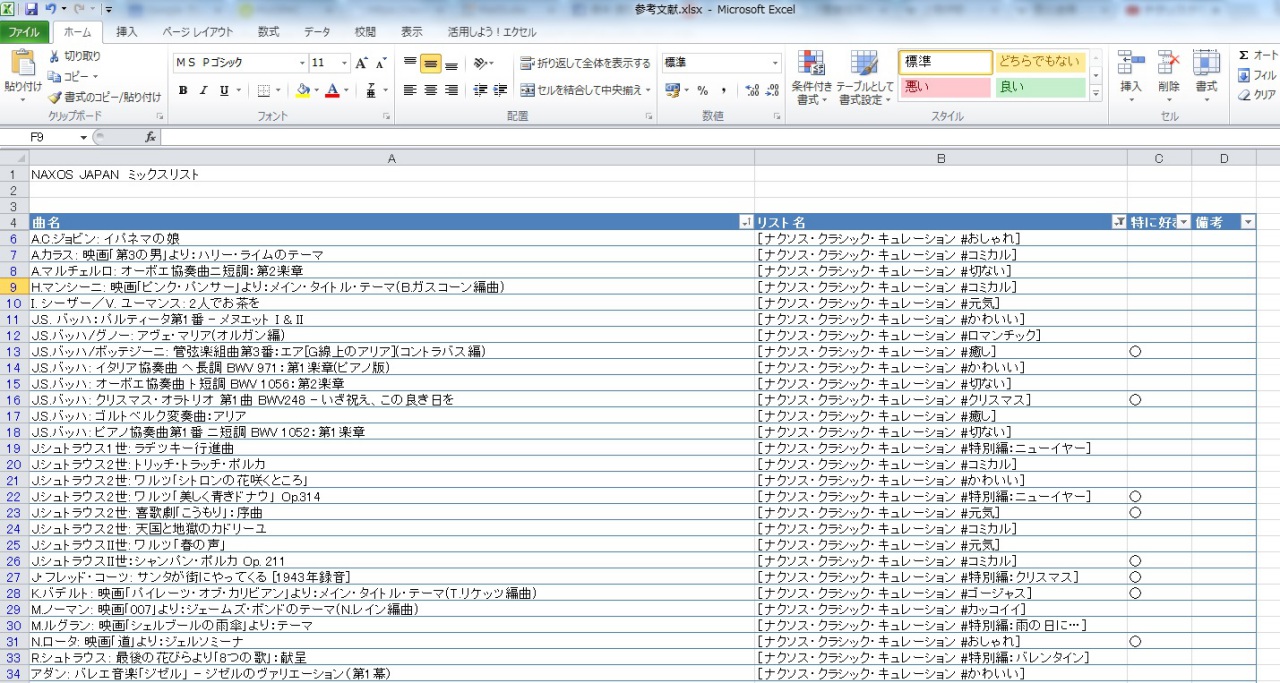The image size is (1280, 683).
Task: Click the コピー copy button
Action: point(74,76)
